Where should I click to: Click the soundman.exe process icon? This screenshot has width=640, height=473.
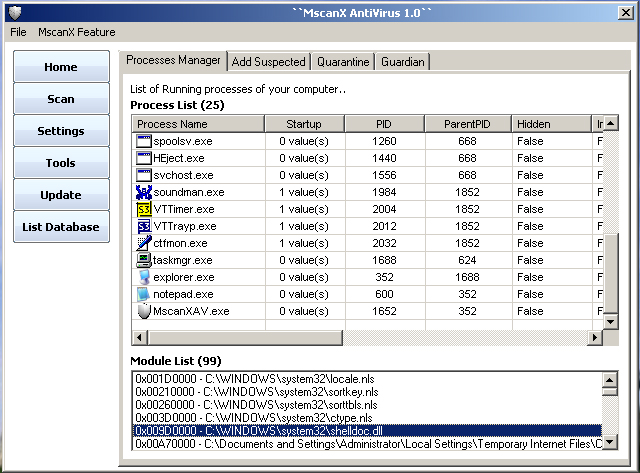143,192
